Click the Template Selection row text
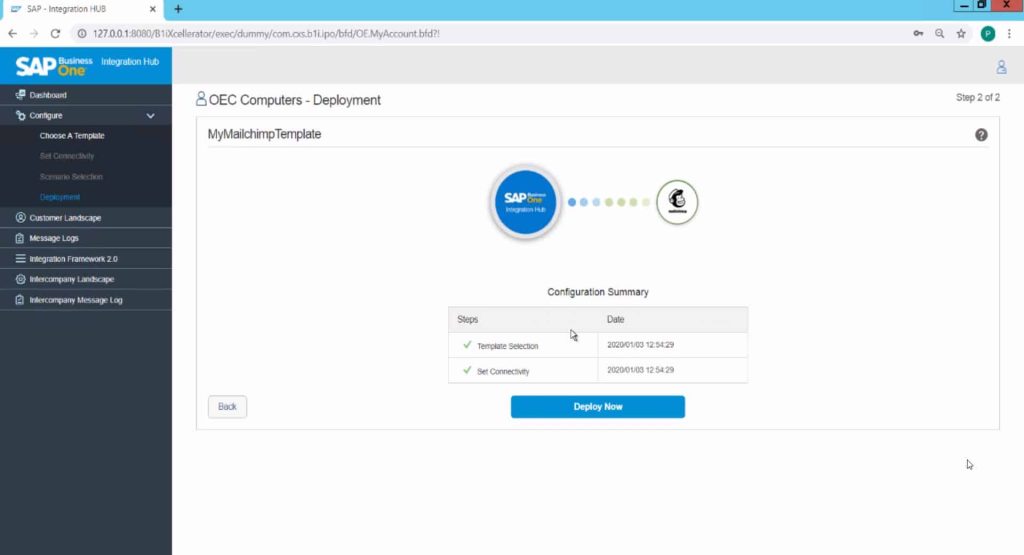The image size is (1024, 555). point(507,346)
